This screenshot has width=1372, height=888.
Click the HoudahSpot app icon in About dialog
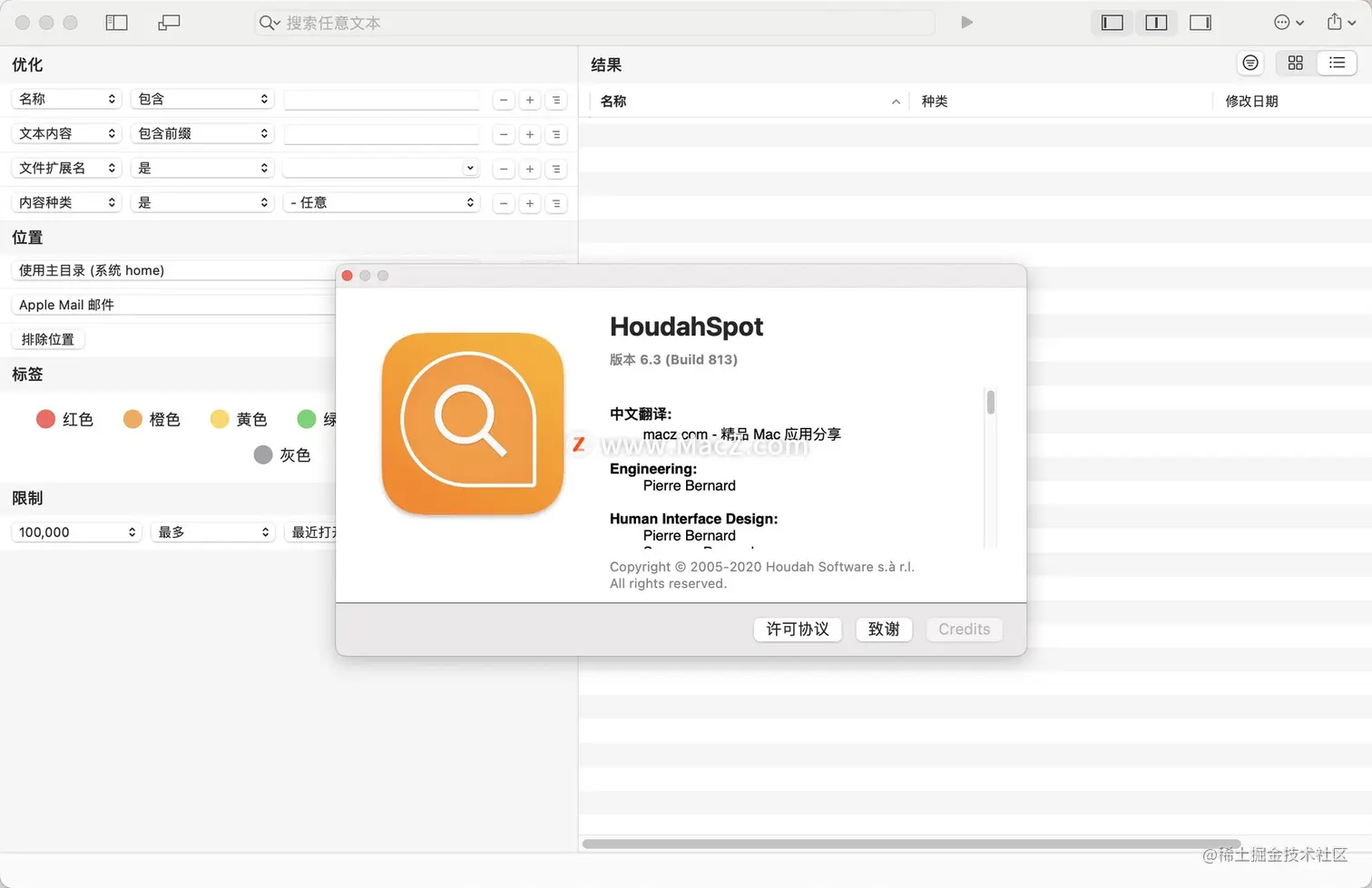pos(473,424)
